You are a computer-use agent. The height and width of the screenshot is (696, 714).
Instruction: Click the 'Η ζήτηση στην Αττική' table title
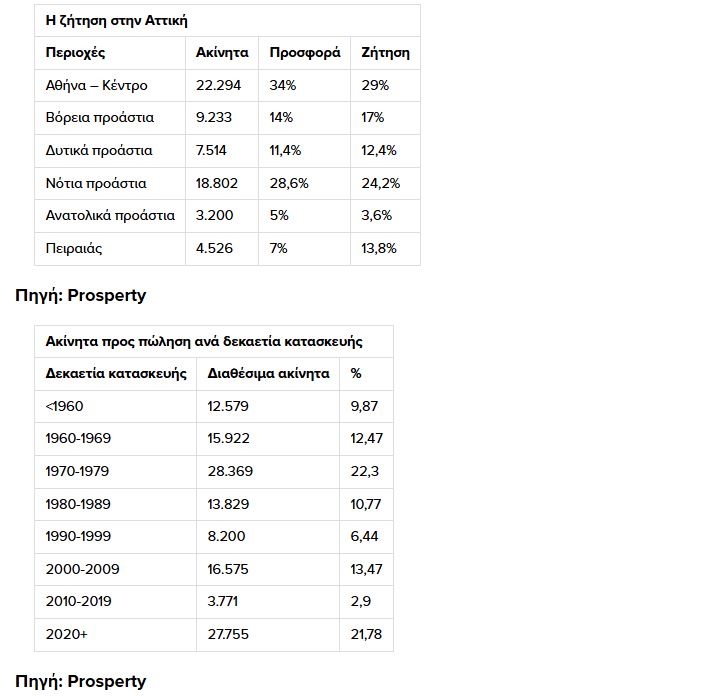[117, 20]
